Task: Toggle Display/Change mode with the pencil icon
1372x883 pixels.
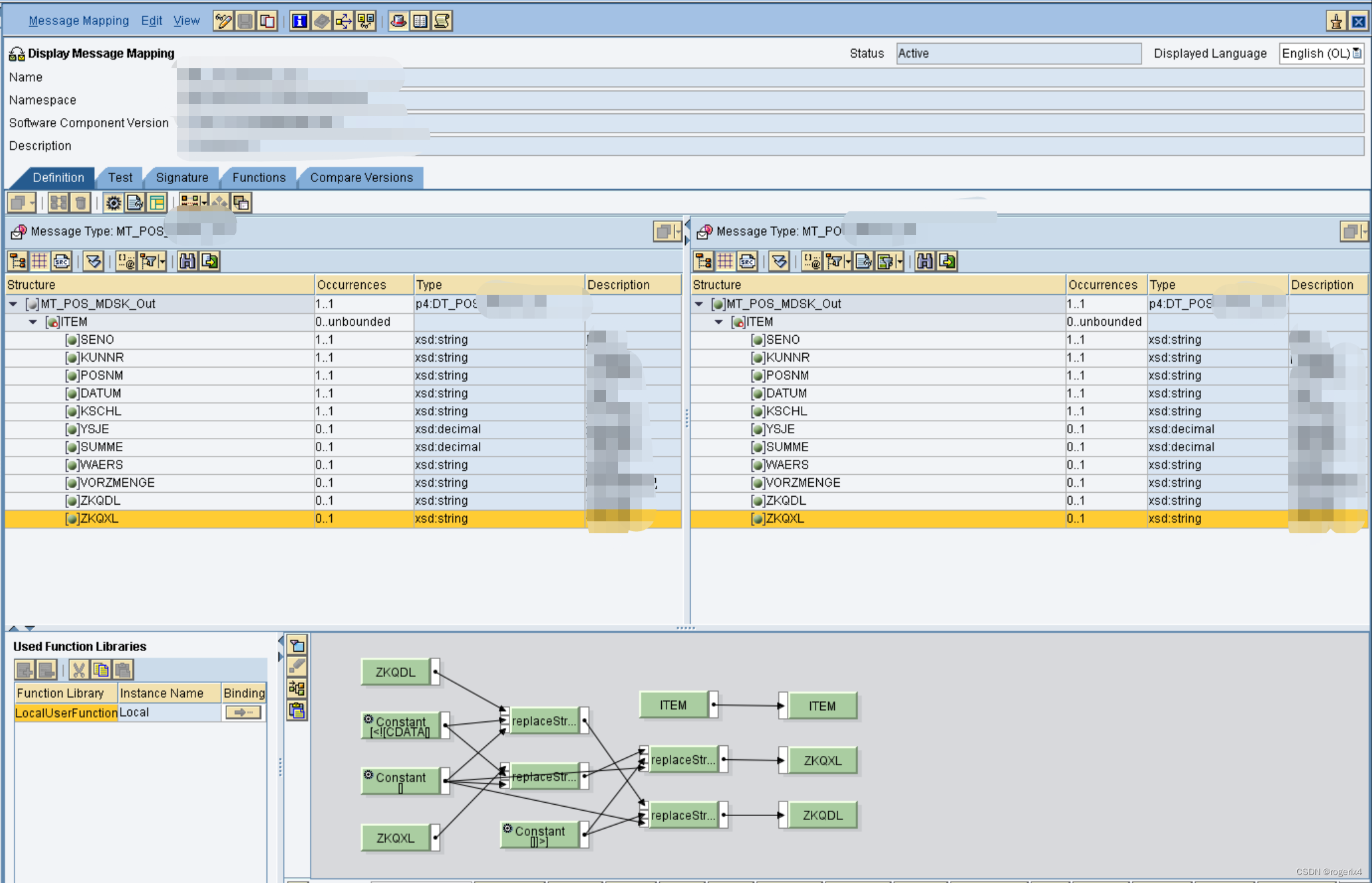Action: point(223,21)
